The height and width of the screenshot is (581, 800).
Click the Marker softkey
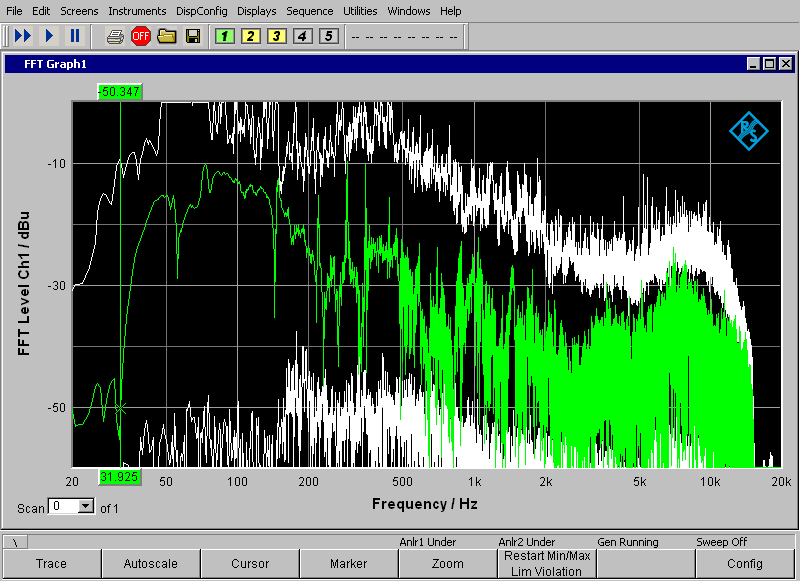pyautogui.click(x=348, y=564)
